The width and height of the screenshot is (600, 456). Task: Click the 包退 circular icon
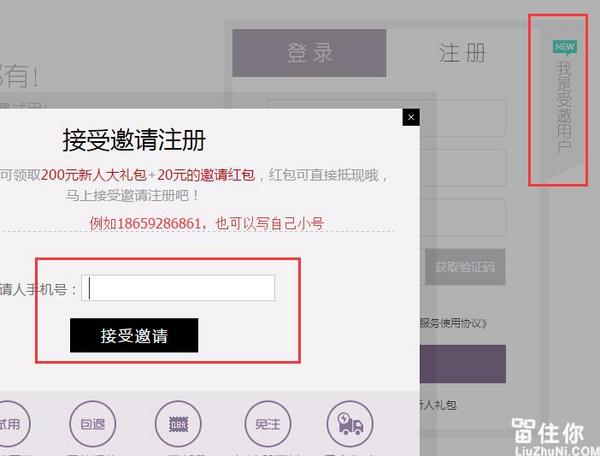(92, 424)
